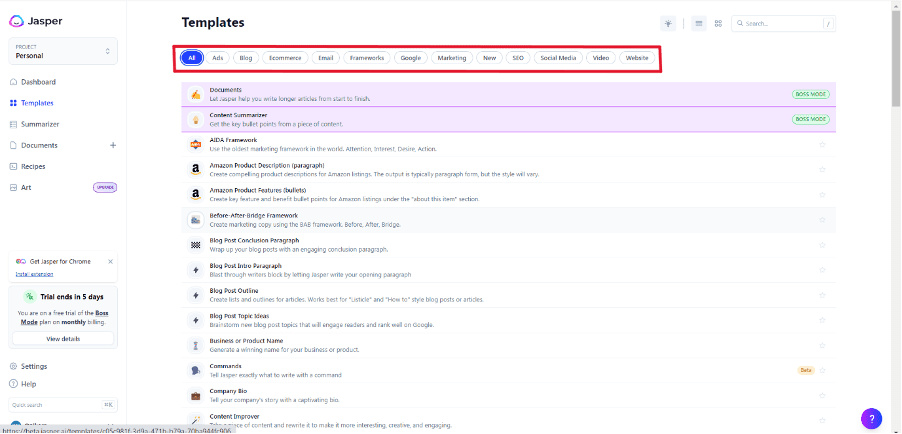902x434 pixels.
Task: Filter templates by Frameworks
Action: [367, 58]
